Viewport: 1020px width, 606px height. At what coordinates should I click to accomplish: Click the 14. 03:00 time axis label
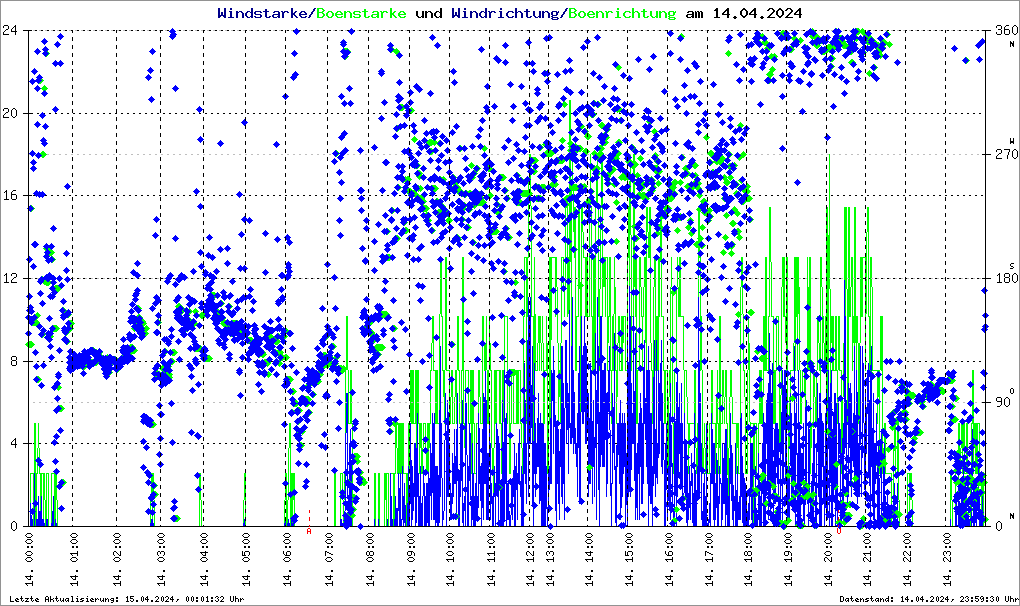tap(161, 559)
